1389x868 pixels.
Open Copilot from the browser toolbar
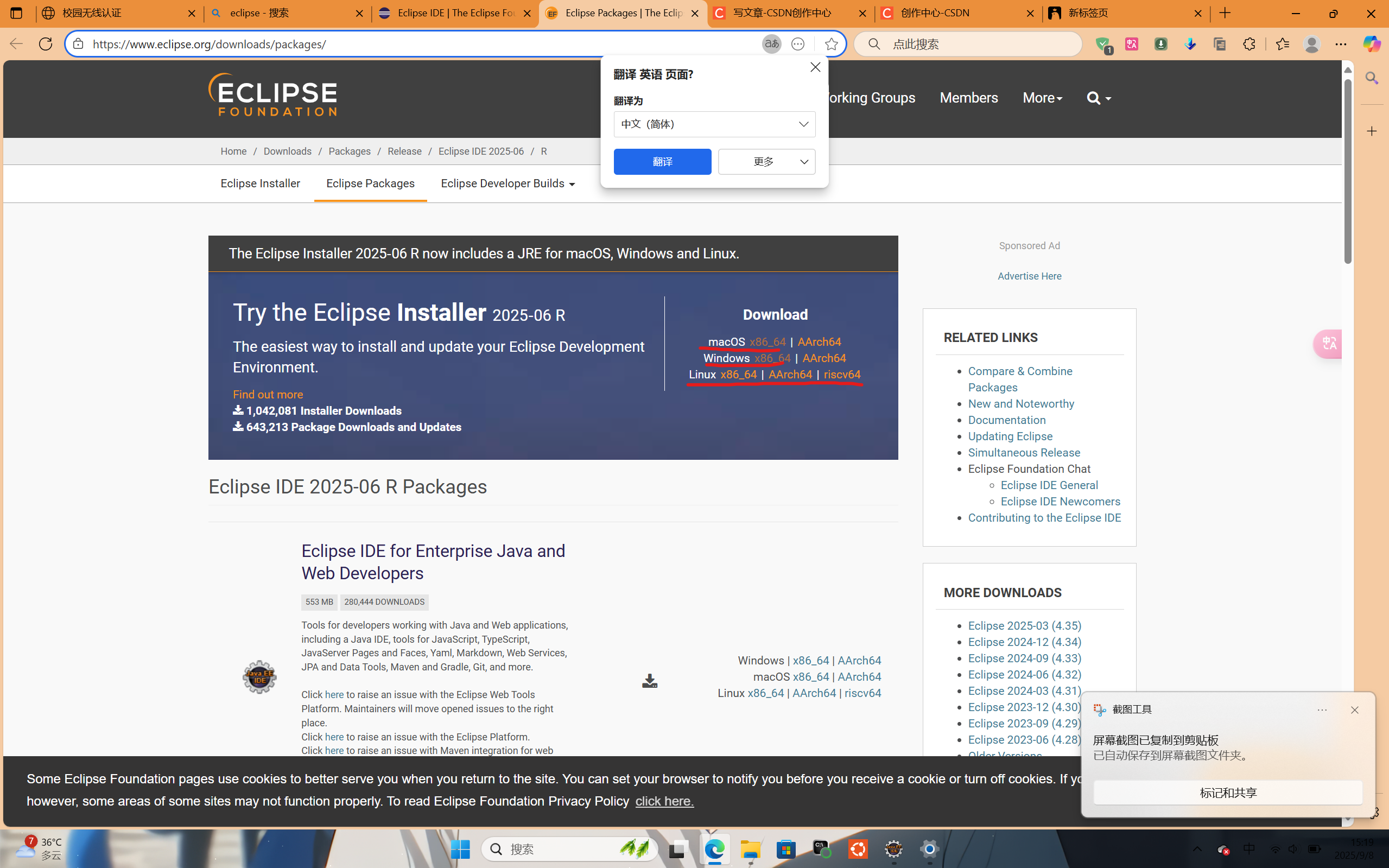tap(1372, 43)
